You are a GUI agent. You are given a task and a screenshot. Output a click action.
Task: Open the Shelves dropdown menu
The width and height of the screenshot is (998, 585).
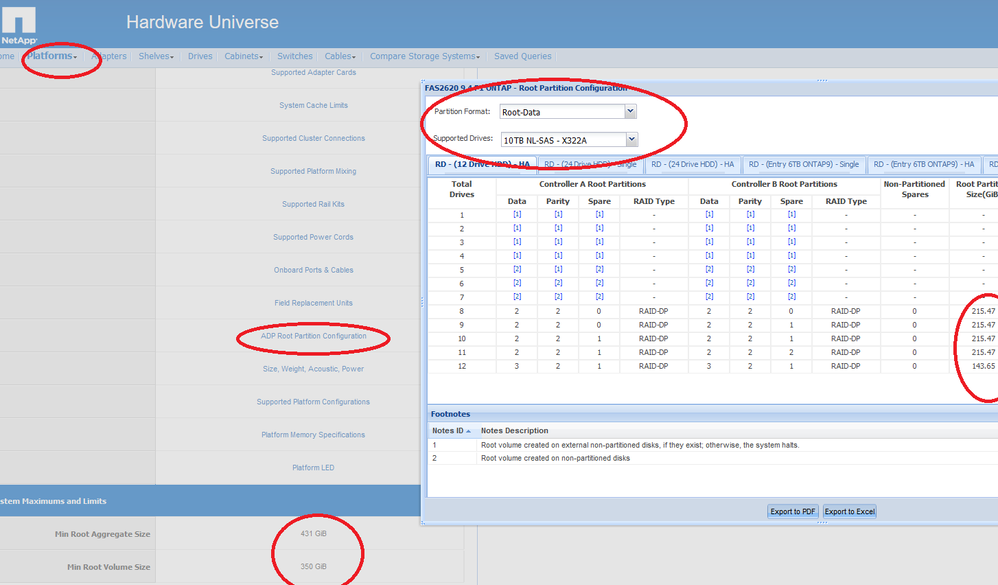click(156, 56)
